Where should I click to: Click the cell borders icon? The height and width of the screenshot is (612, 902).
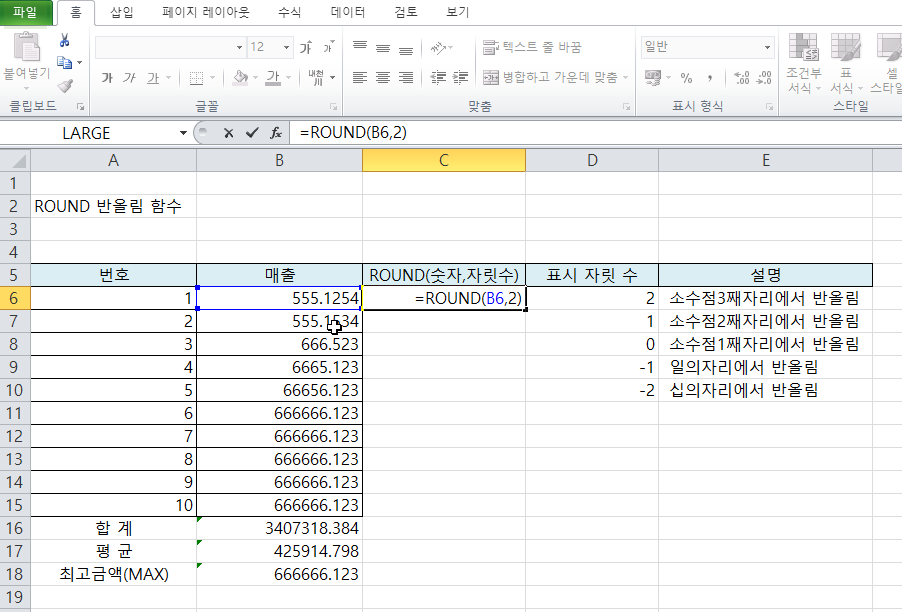point(196,78)
